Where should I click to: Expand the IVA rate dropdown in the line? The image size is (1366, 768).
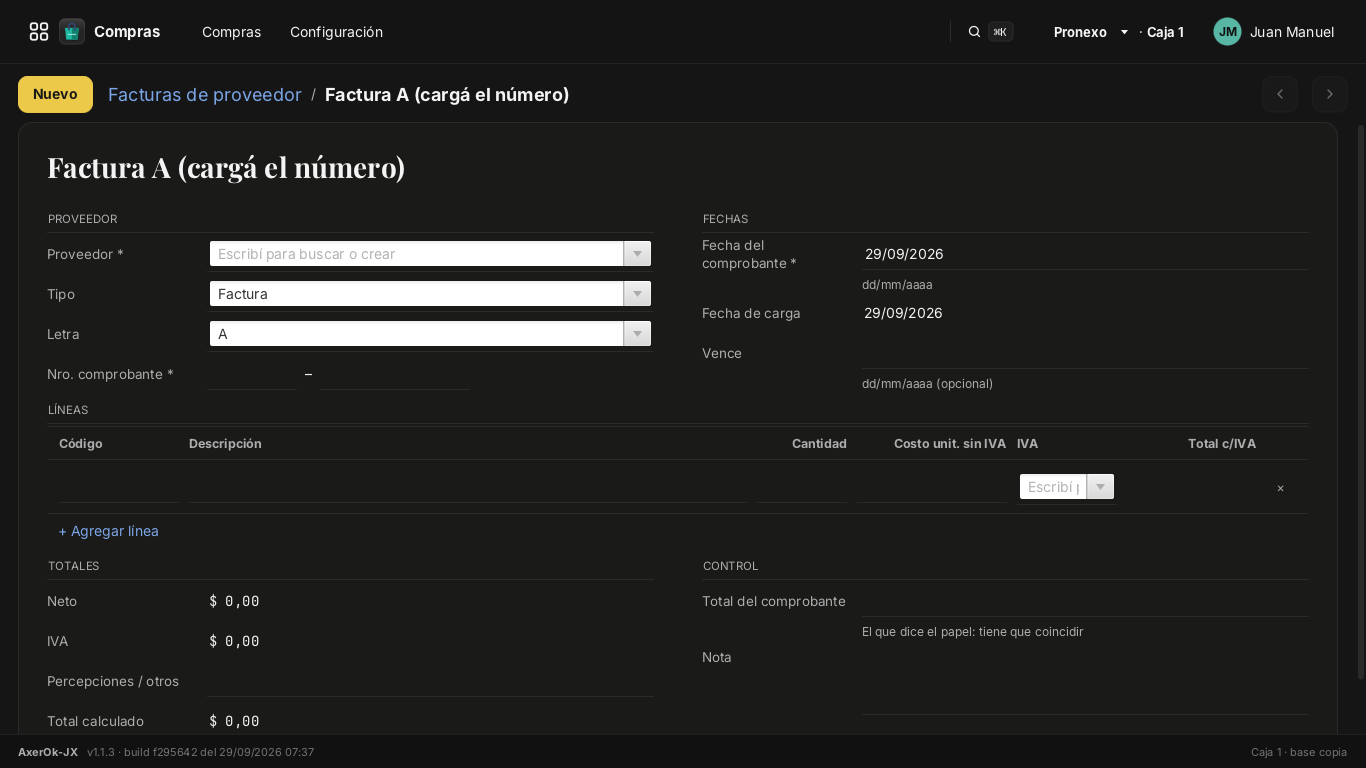pos(1100,487)
